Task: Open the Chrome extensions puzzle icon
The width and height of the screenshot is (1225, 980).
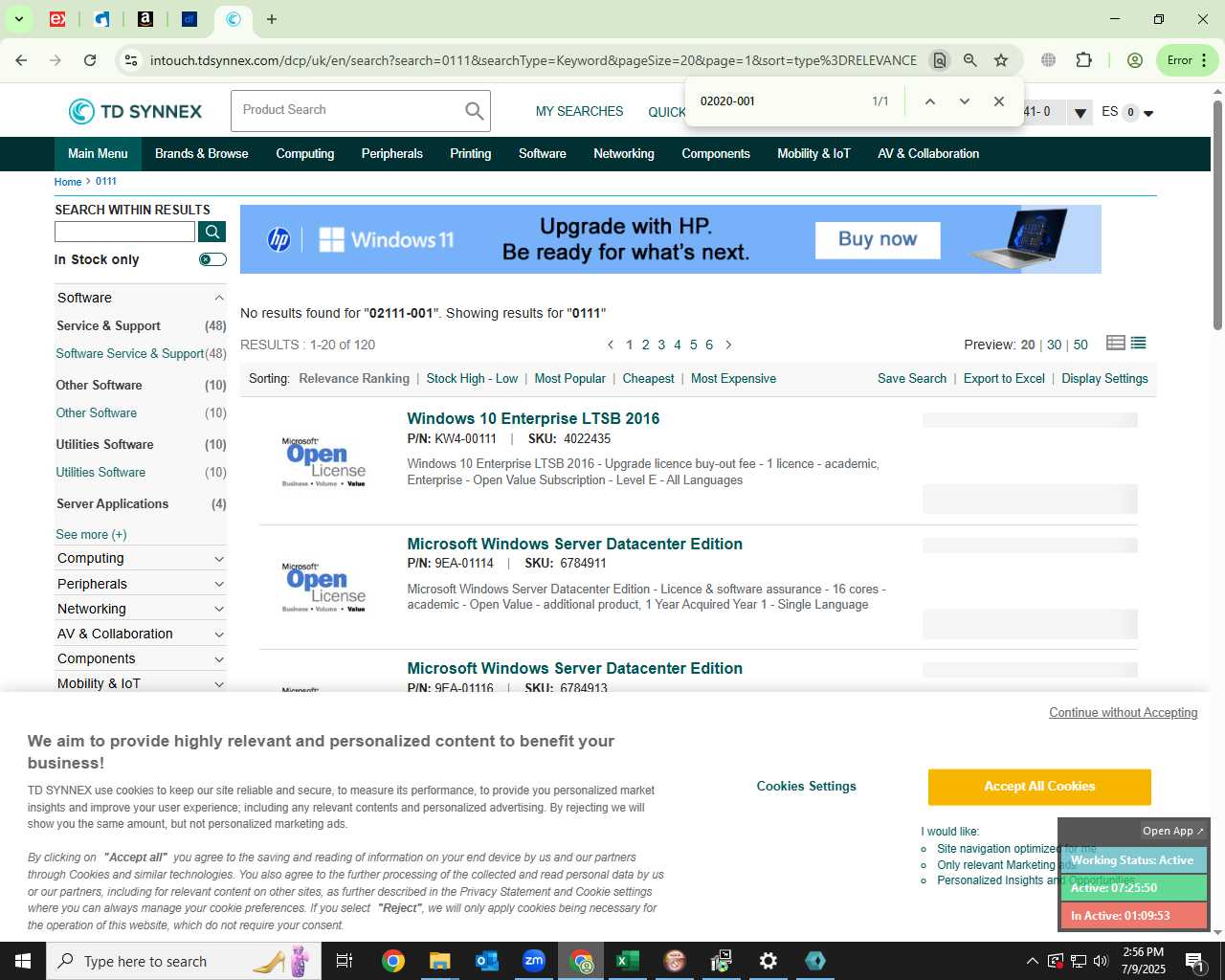Action: pyautogui.click(x=1083, y=60)
